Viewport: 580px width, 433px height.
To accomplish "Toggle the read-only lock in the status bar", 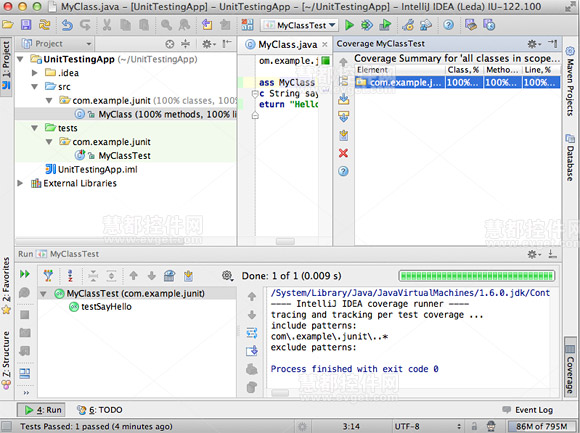I will (x=474, y=426).
